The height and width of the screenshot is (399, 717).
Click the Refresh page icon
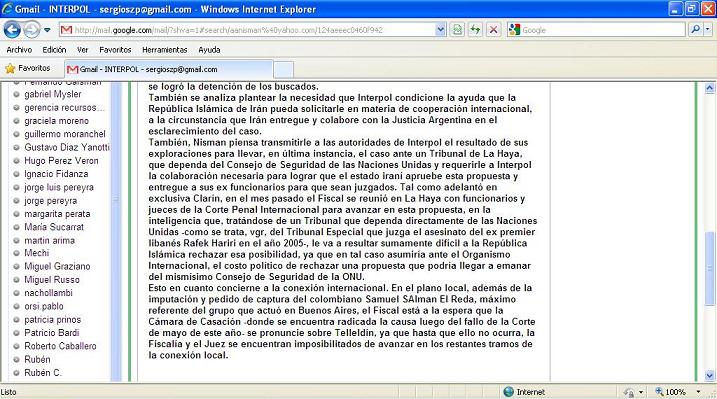(x=475, y=30)
